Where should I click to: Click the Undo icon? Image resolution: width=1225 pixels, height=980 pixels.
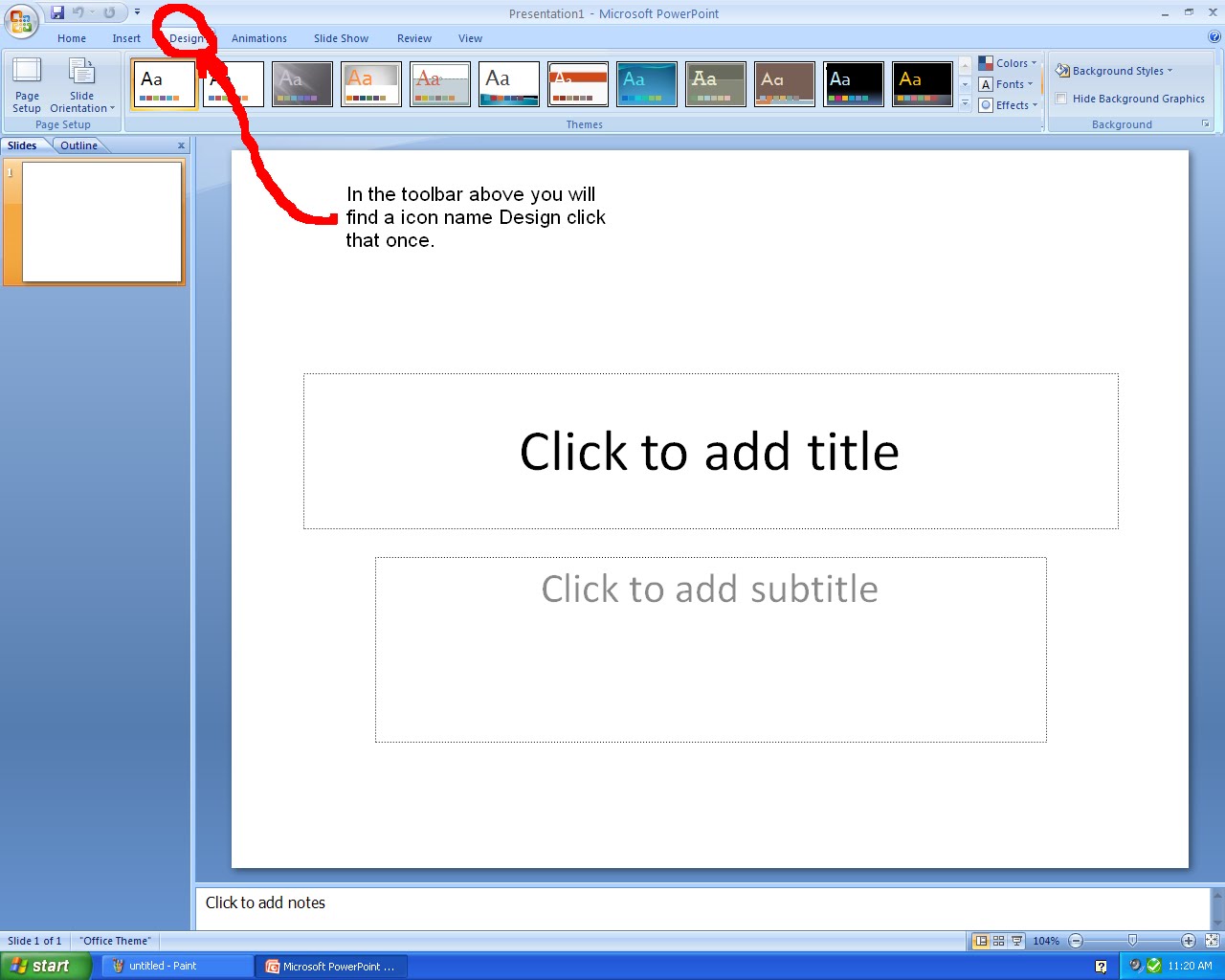pos(78,11)
